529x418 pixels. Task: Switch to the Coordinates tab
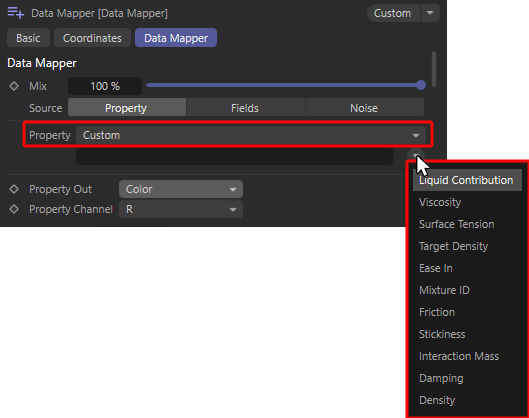coord(92,38)
